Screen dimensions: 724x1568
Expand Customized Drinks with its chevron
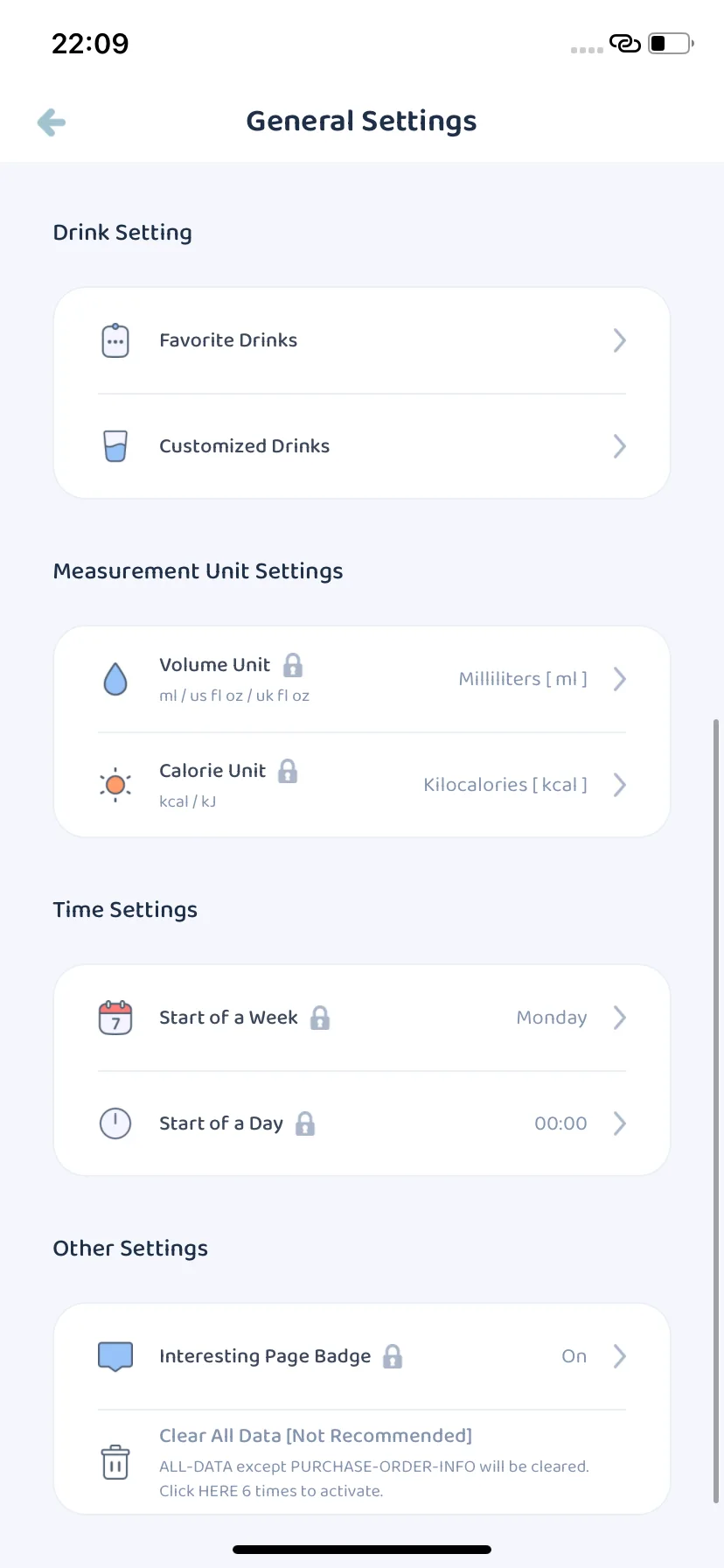point(619,446)
